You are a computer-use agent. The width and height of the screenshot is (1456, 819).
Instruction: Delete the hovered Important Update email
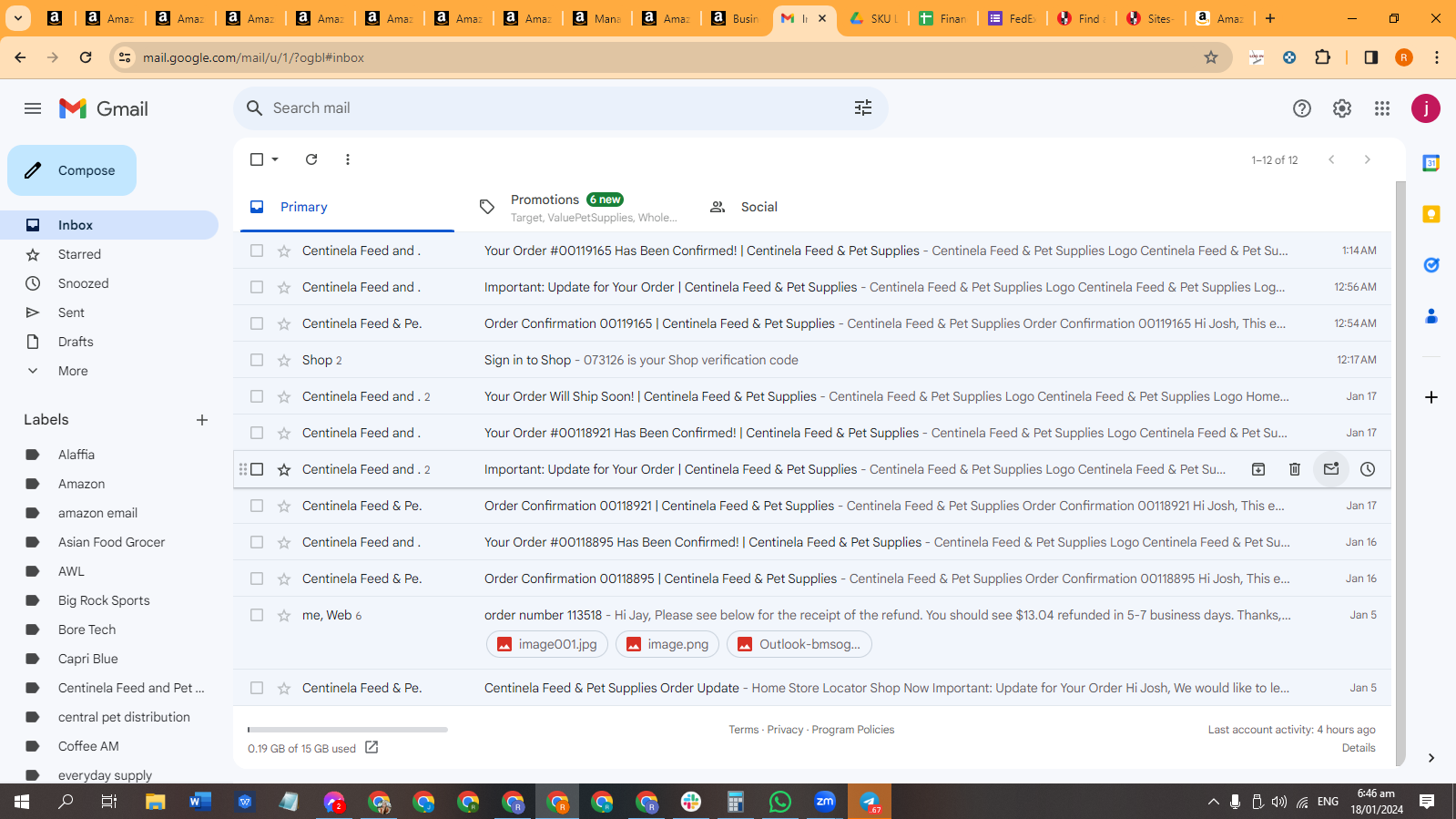coord(1295,469)
